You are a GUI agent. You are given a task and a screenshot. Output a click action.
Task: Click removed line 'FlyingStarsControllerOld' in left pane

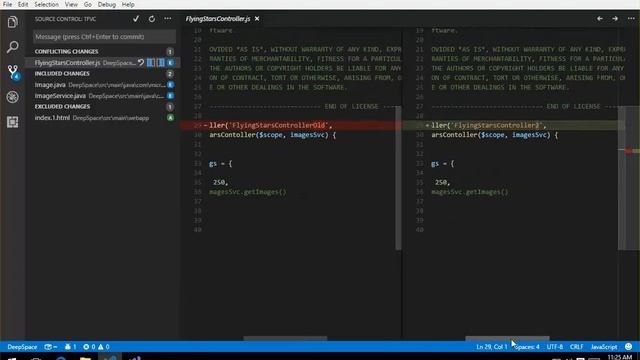(291, 125)
